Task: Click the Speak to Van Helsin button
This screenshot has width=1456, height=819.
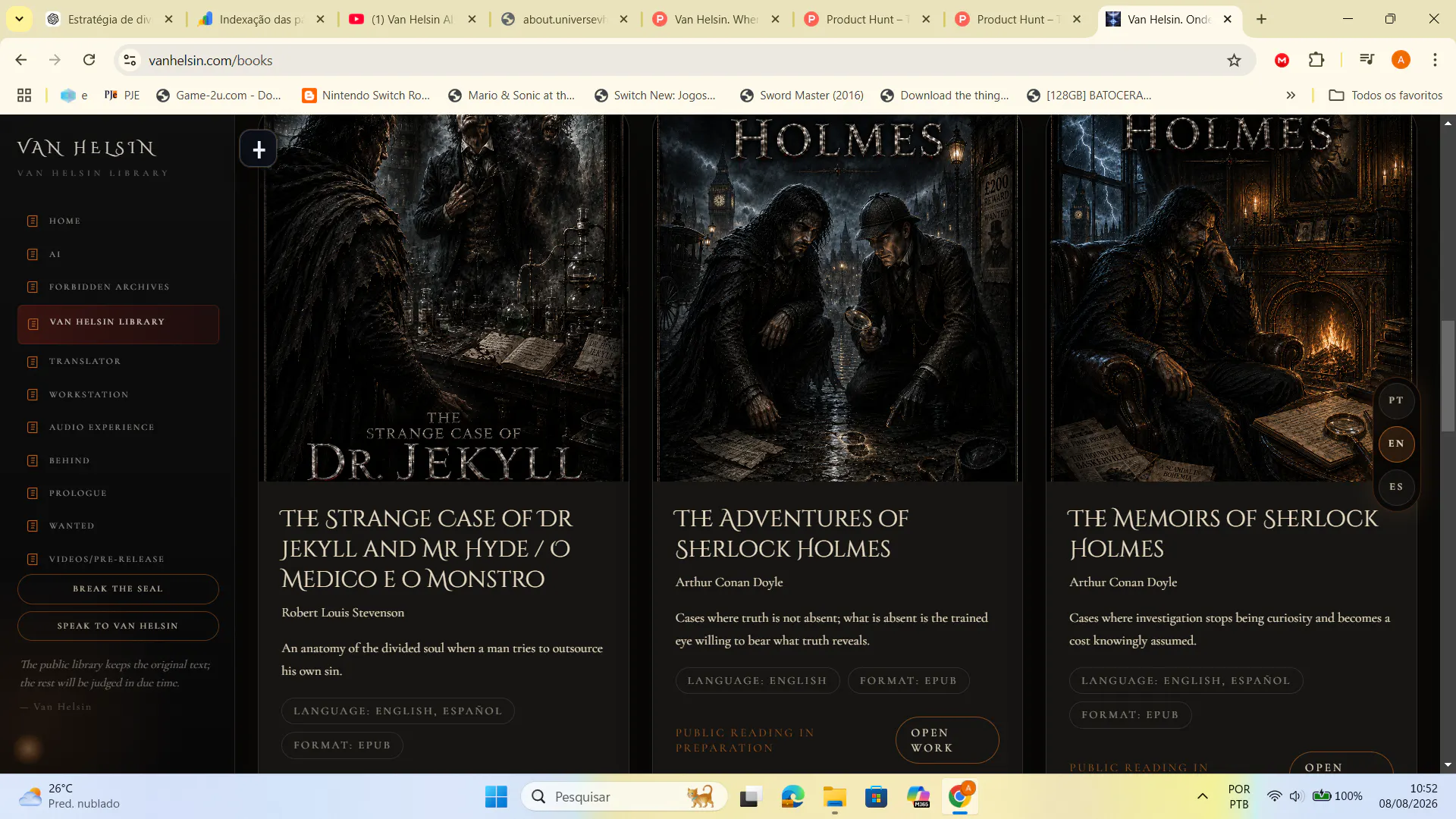Action: coord(118,626)
